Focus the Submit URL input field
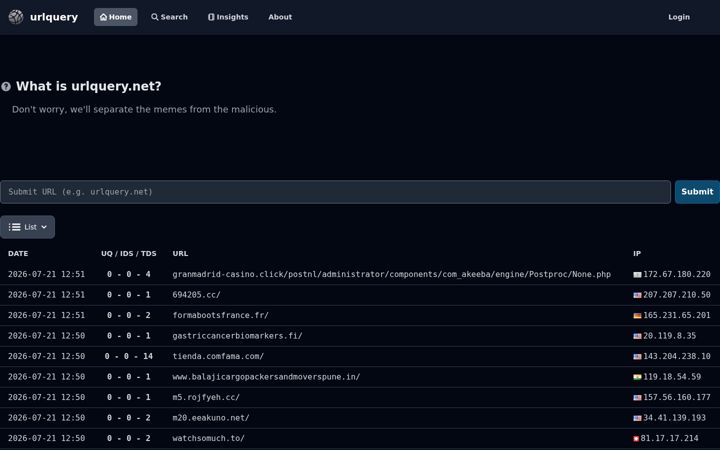This screenshot has width=720, height=450. pos(336,192)
